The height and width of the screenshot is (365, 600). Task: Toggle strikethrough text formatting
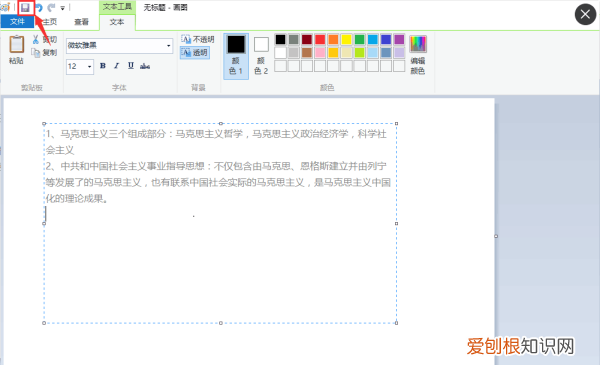tap(145, 66)
